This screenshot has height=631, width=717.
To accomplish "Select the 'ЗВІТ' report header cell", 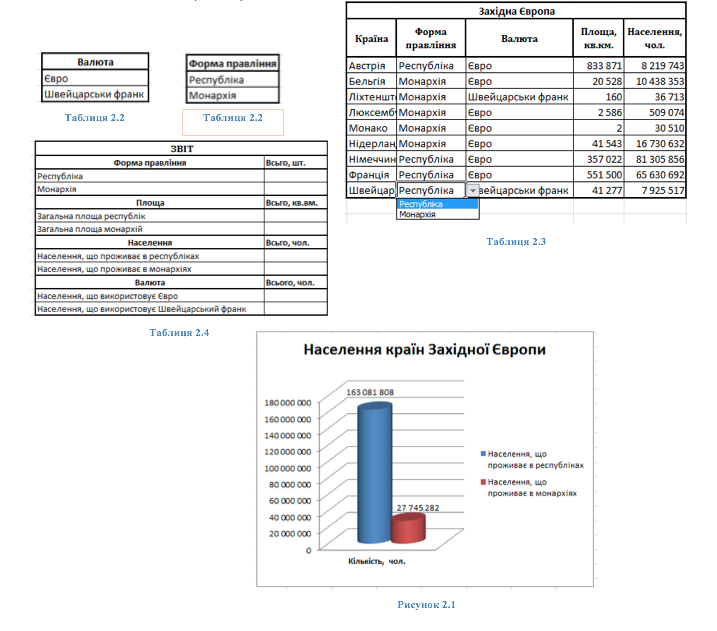I will (x=181, y=148).
